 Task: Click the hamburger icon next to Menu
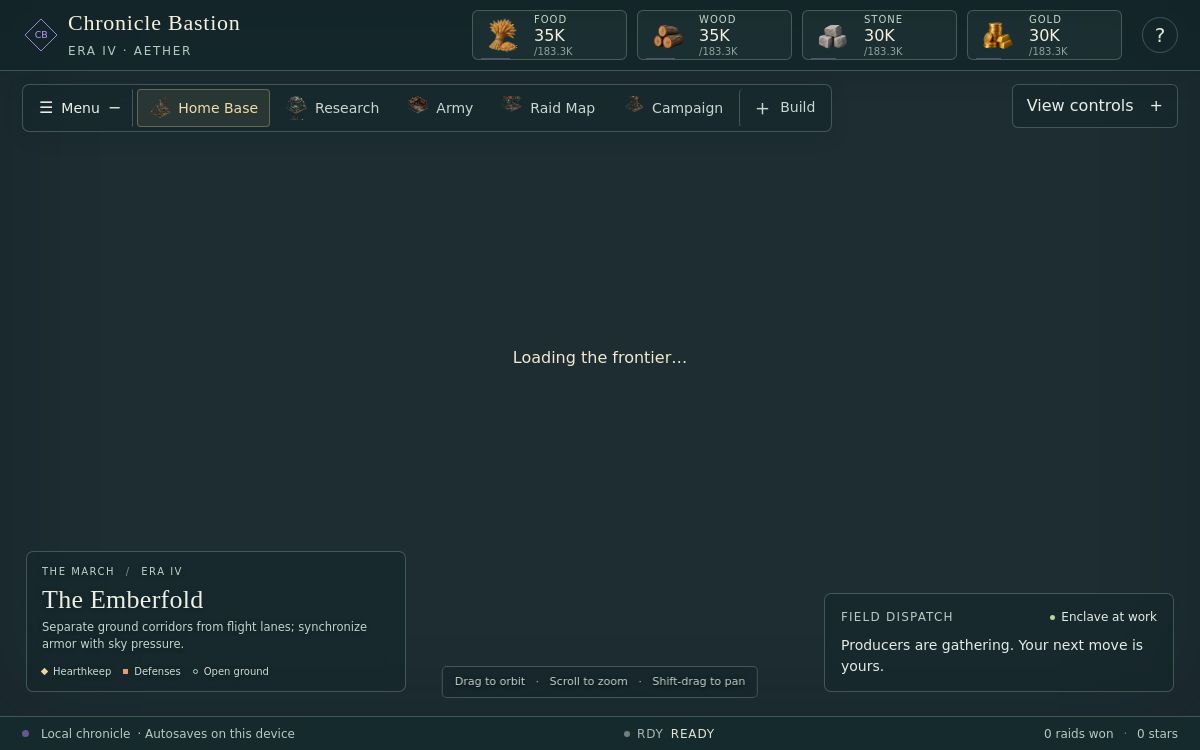46,108
